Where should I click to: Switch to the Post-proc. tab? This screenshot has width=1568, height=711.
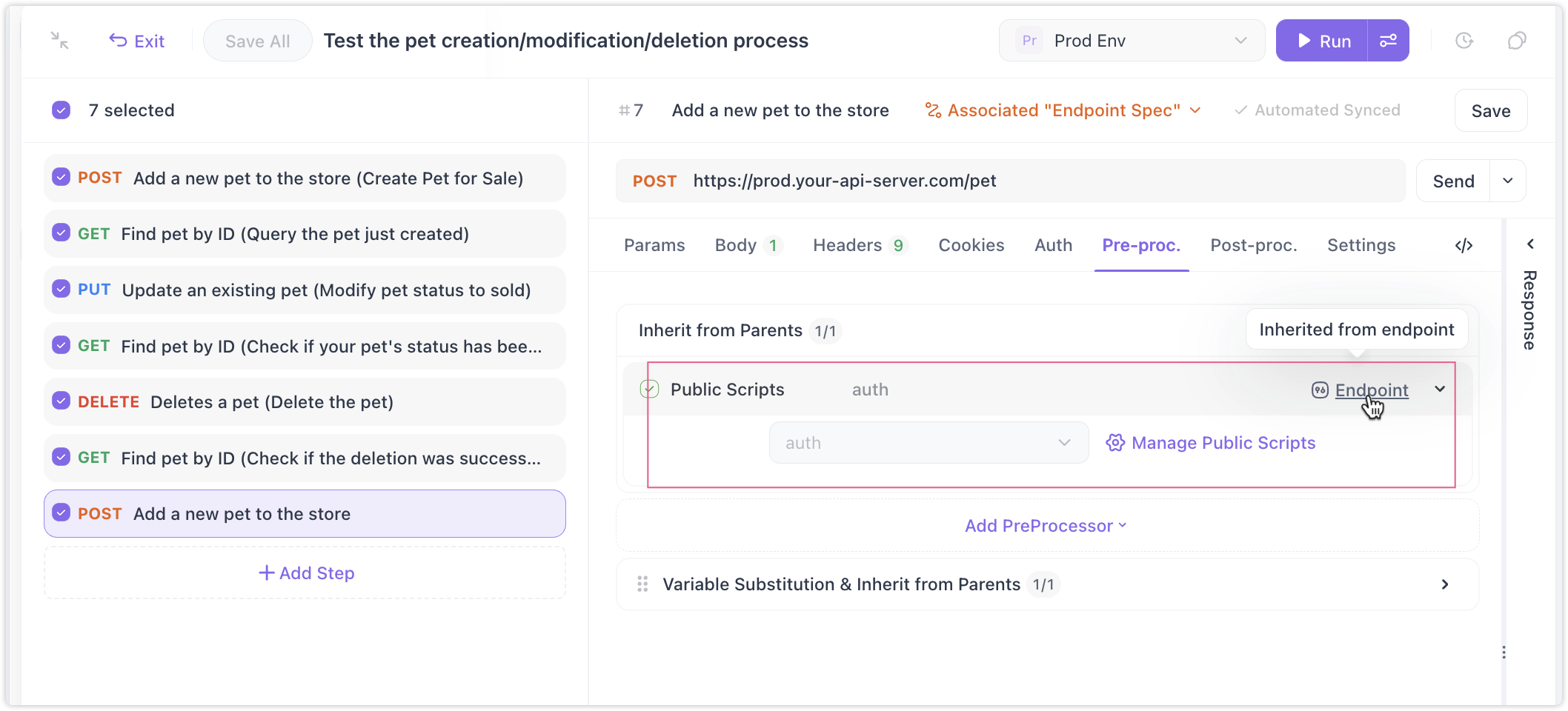coord(1254,245)
